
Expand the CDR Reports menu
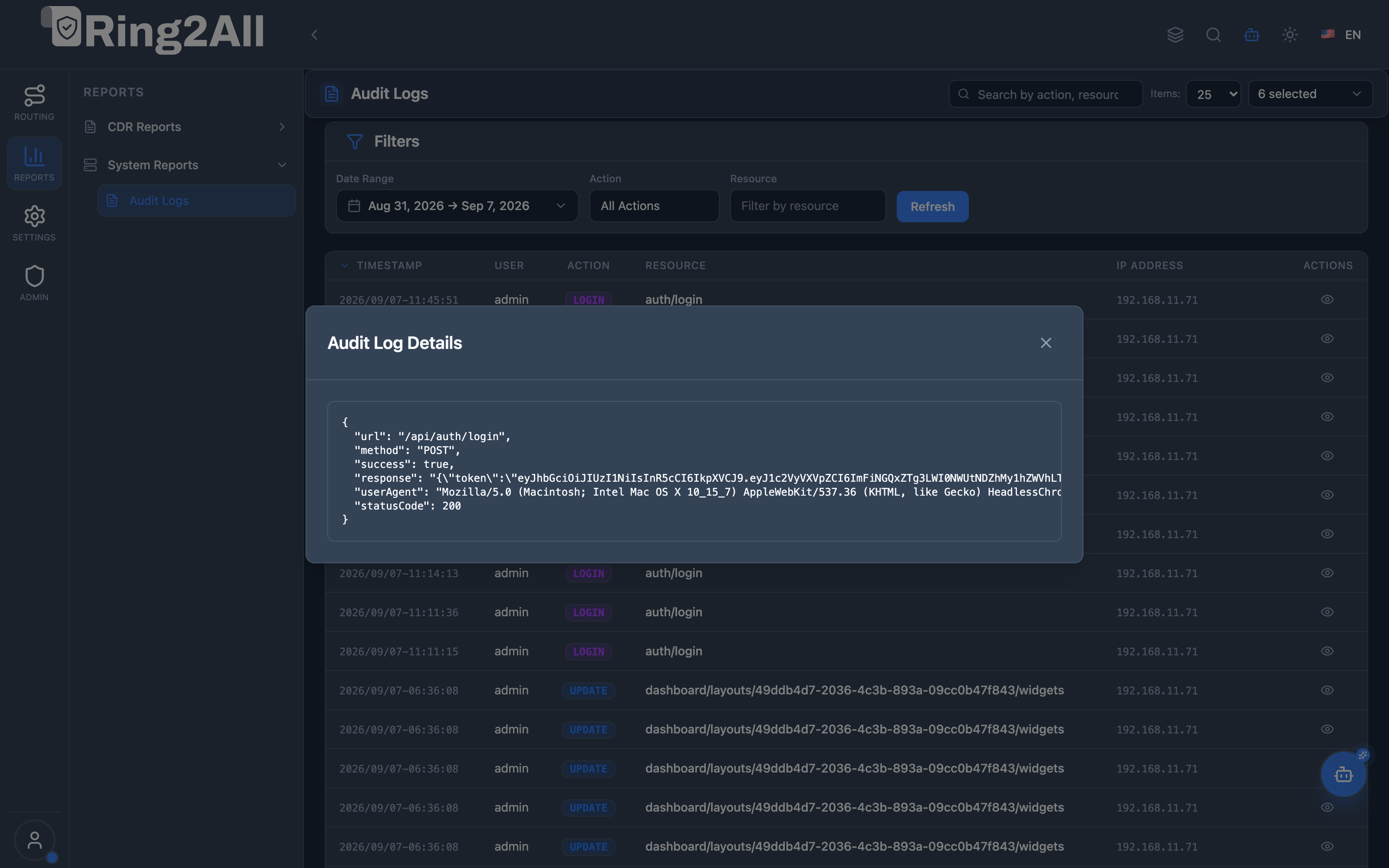point(186,127)
